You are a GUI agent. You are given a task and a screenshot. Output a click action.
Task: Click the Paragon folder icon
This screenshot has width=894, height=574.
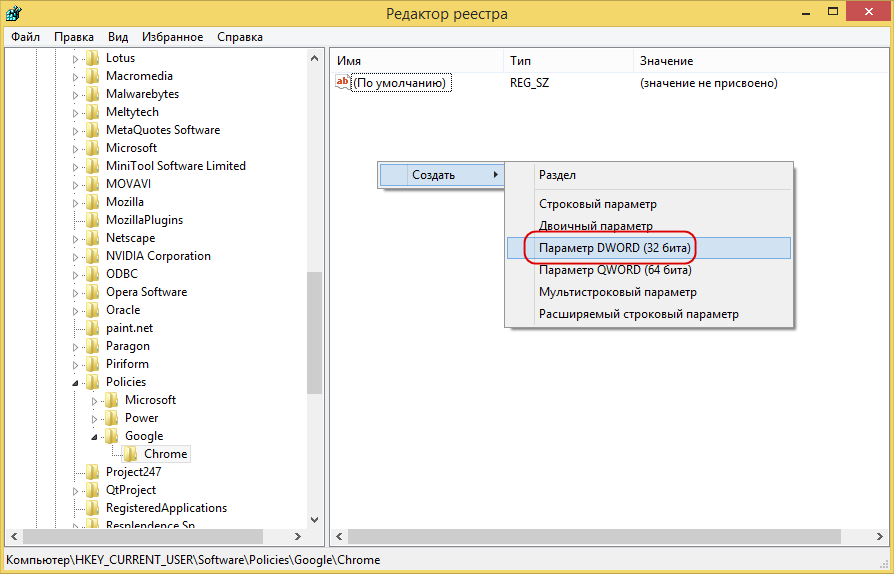(x=92, y=346)
